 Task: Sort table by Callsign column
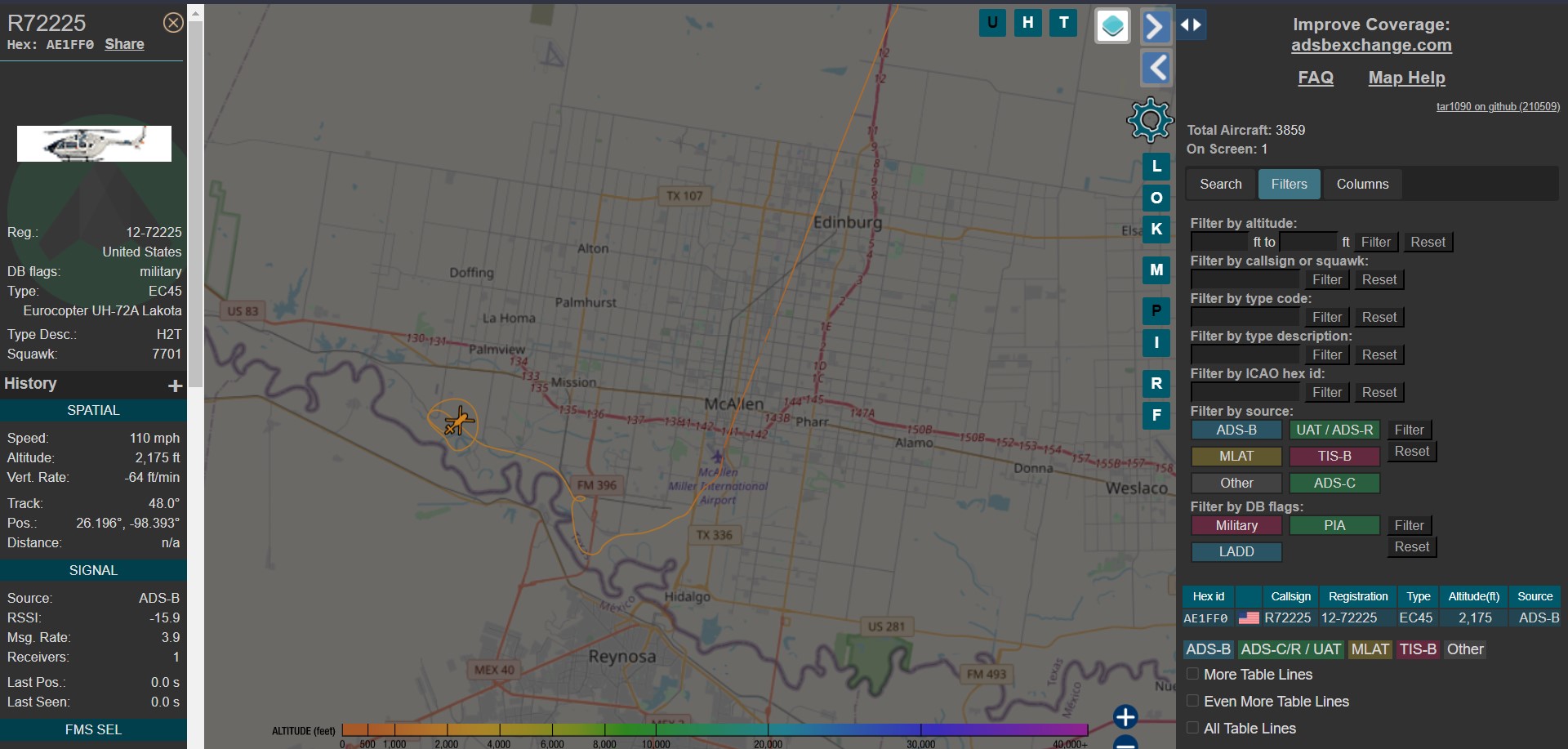tap(1290, 597)
